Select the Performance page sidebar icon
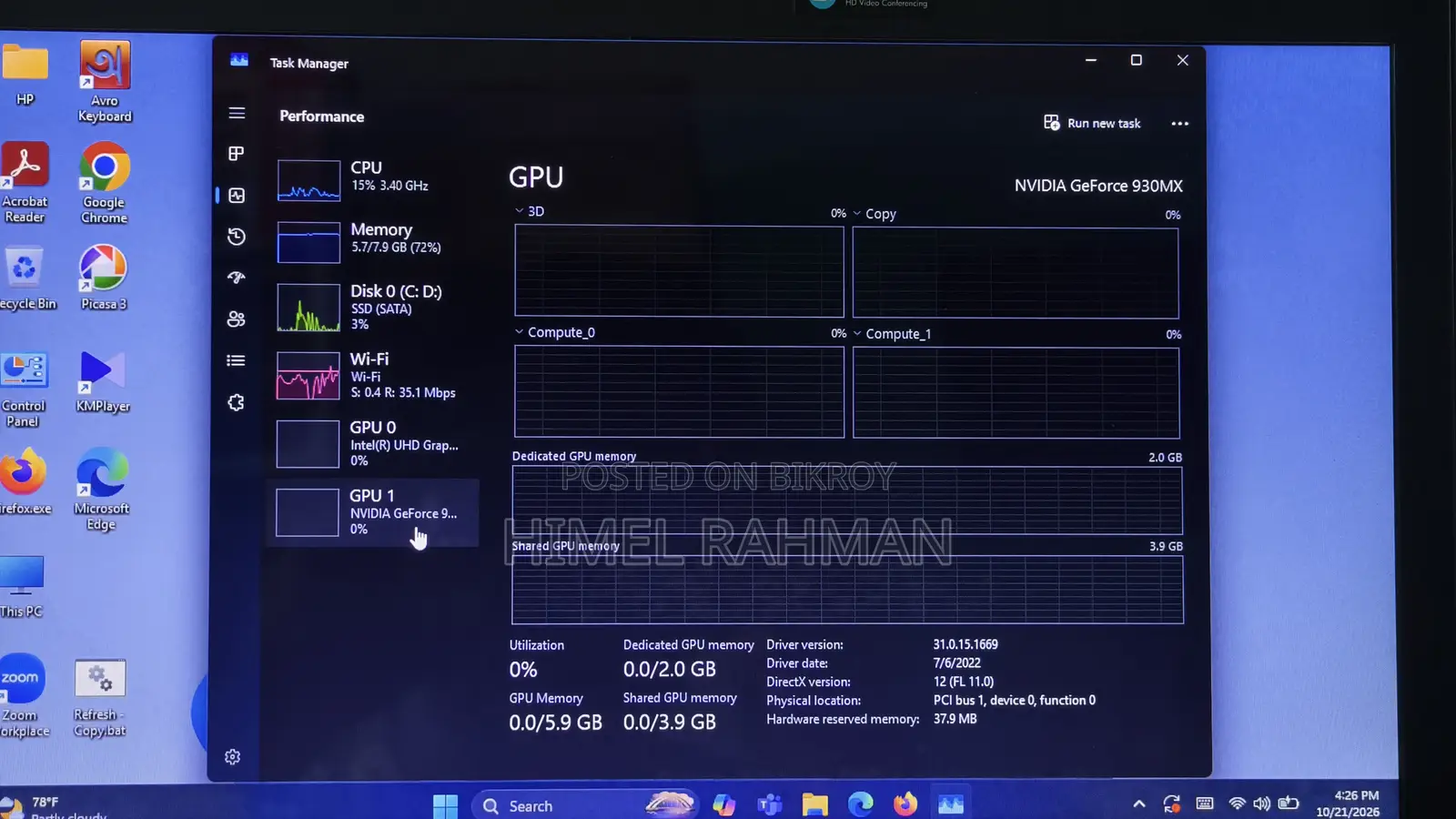 coord(237,196)
